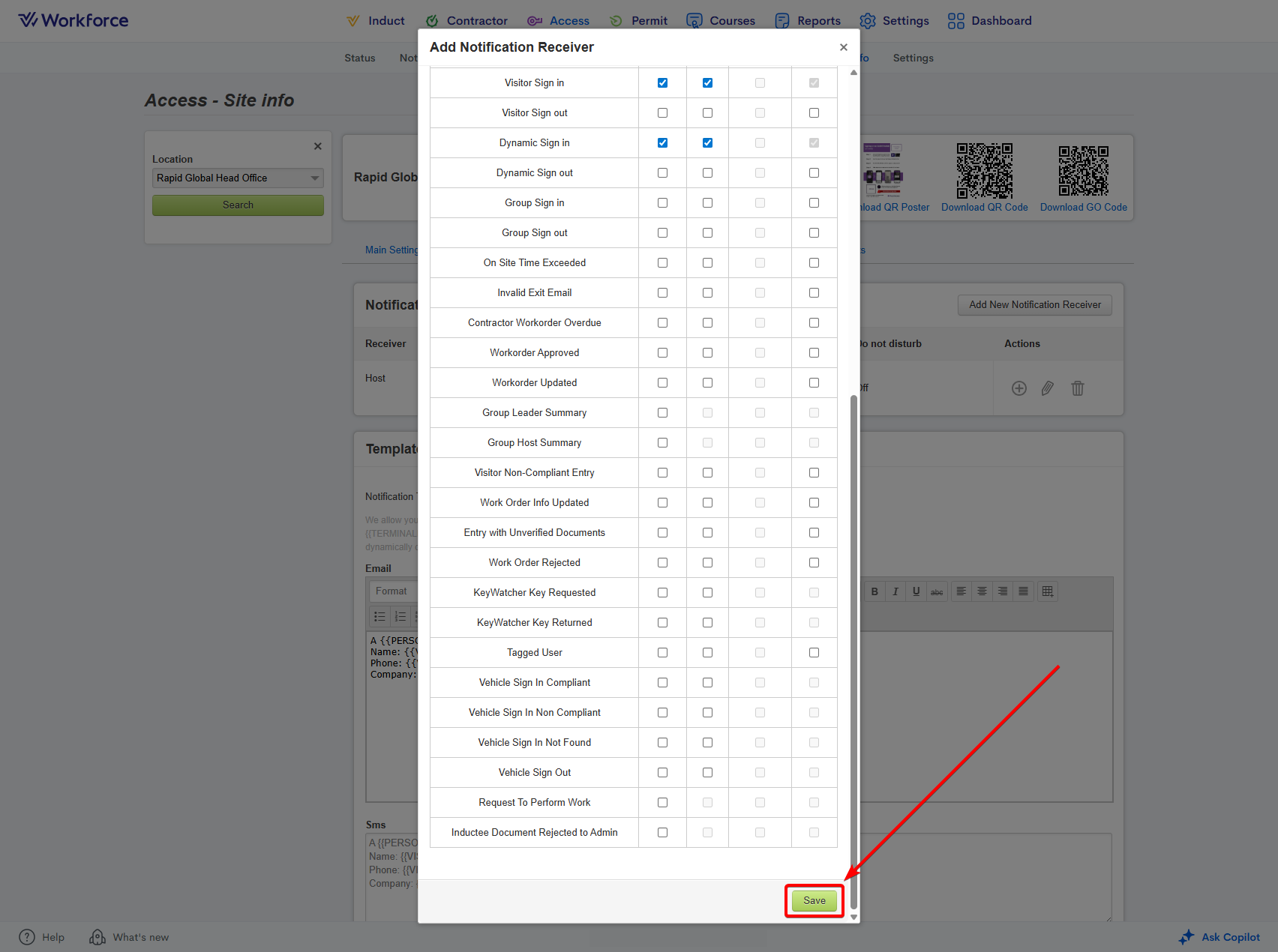1278x952 pixels.
Task: Click the Ask Copilot link
Action: (1219, 937)
